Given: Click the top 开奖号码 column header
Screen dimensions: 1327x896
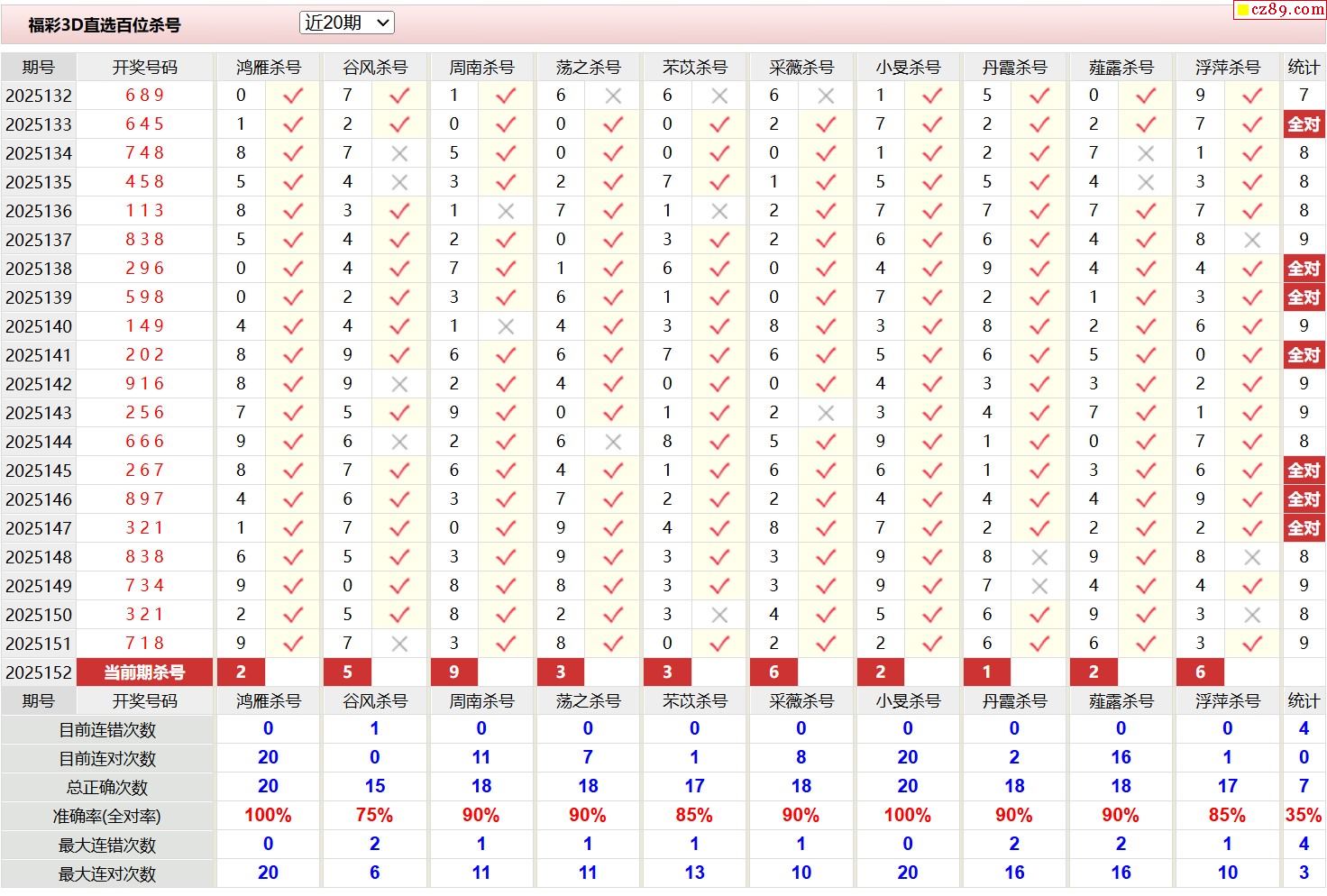Looking at the screenshot, I should coord(144,67).
